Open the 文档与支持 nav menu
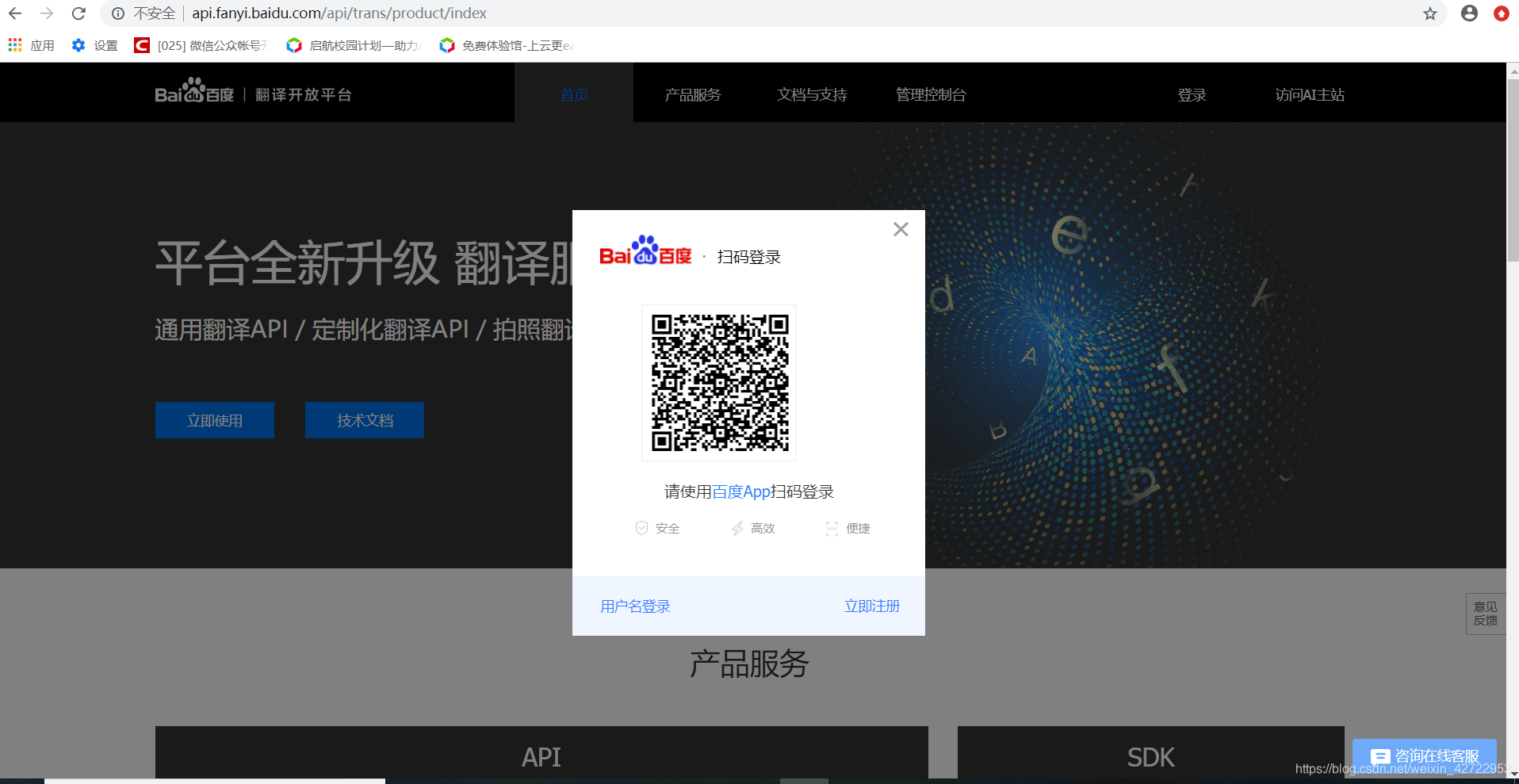Viewport: 1519px width, 784px height. [x=812, y=94]
